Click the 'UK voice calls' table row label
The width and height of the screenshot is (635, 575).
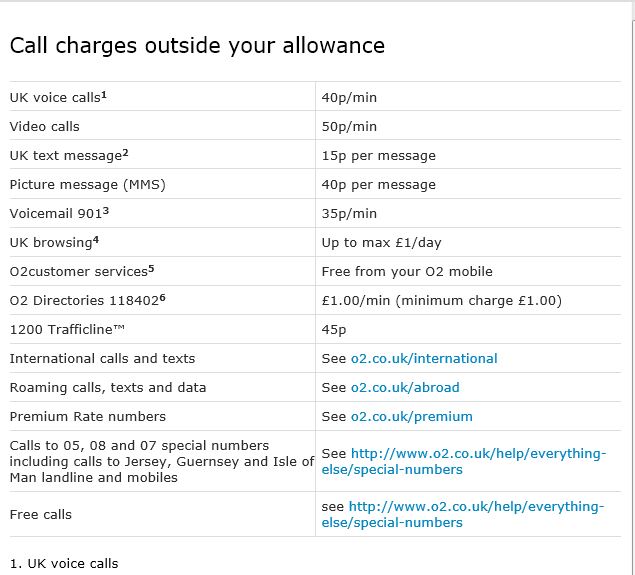pos(55,98)
